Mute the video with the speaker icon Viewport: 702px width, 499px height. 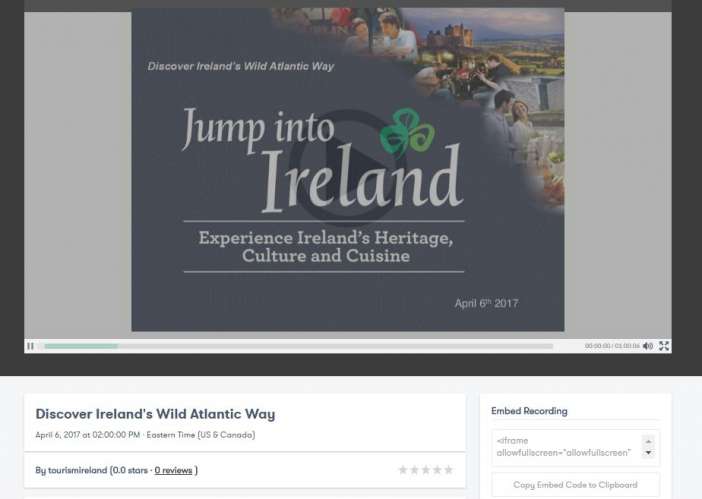(x=648, y=346)
